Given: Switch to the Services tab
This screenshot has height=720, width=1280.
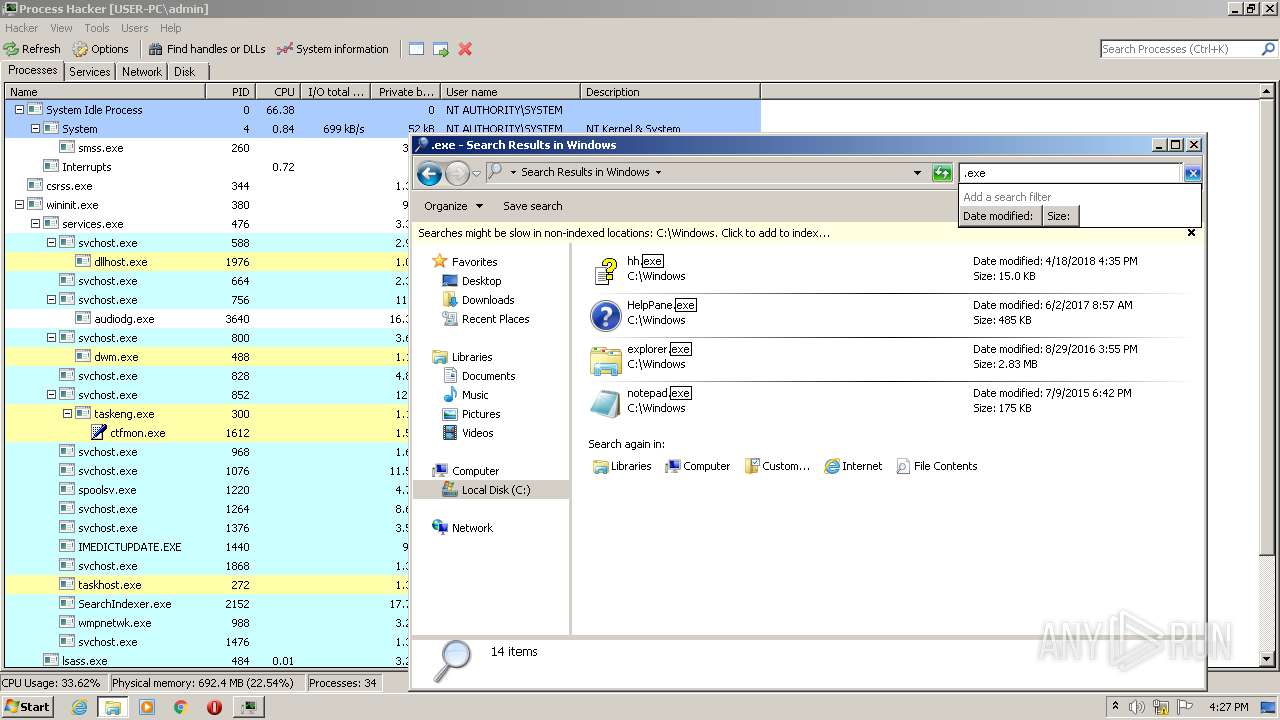Looking at the screenshot, I should point(90,72).
